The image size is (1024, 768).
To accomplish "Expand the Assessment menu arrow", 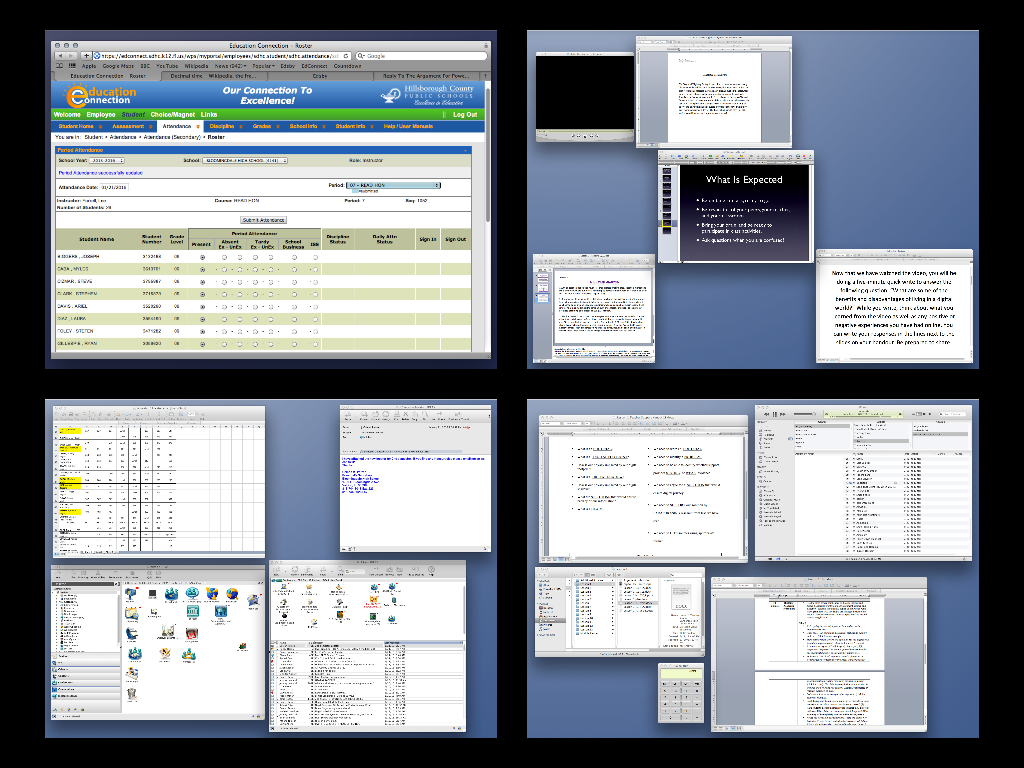I will tap(151, 127).
